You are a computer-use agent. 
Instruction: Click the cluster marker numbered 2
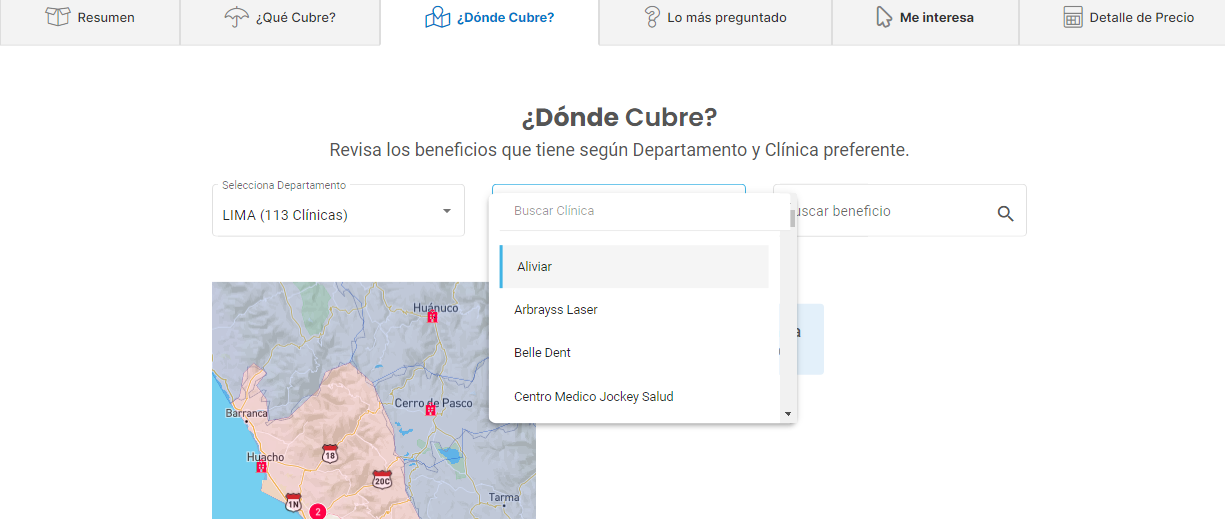point(318,511)
